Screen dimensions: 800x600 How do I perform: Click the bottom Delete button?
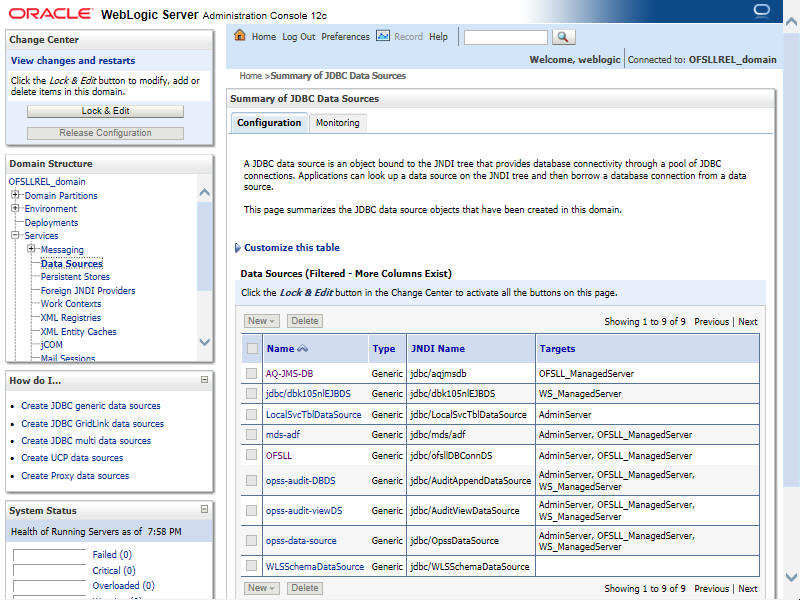tap(305, 588)
